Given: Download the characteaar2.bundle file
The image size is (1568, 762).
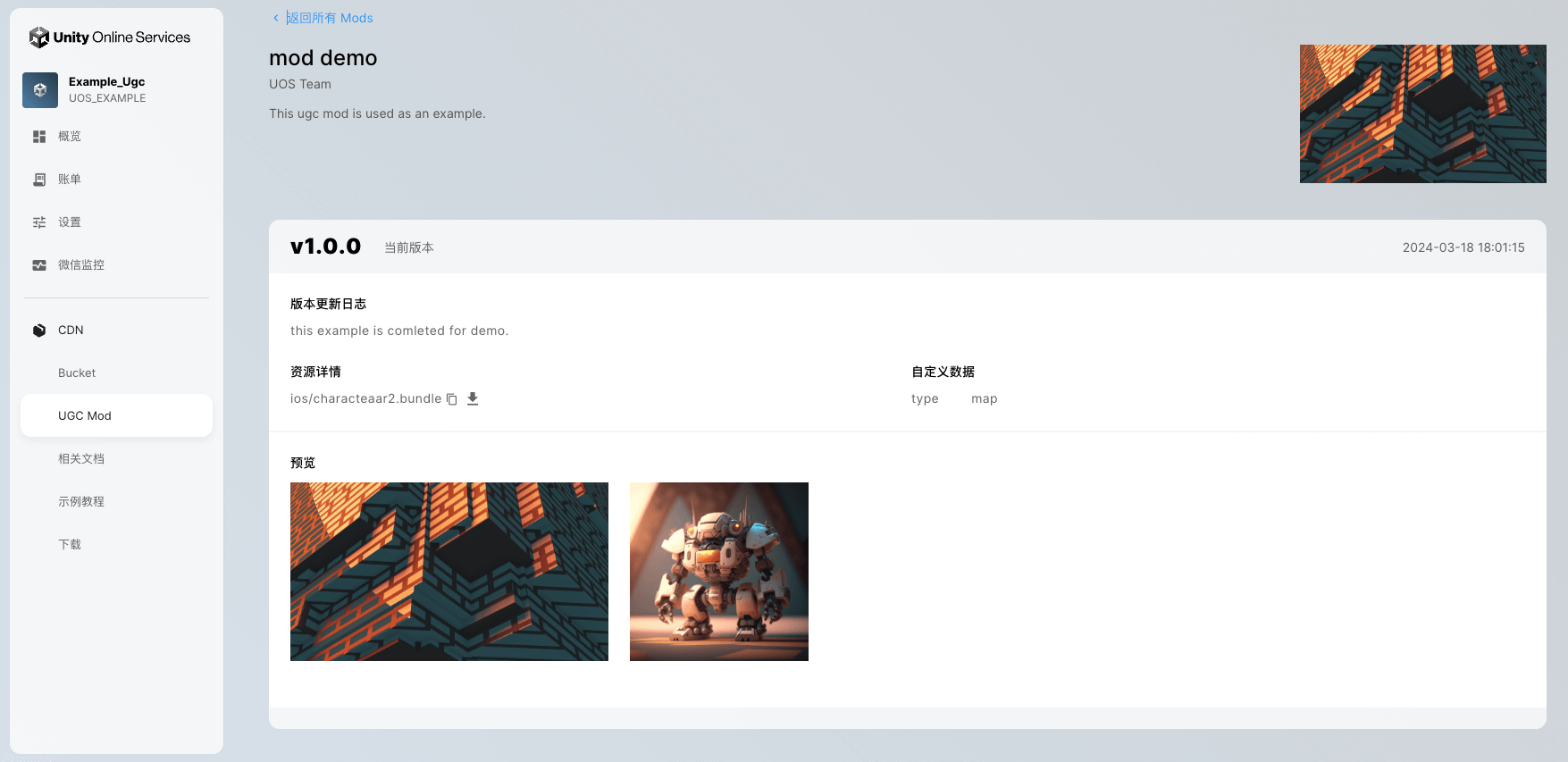Looking at the screenshot, I should pyautogui.click(x=473, y=399).
